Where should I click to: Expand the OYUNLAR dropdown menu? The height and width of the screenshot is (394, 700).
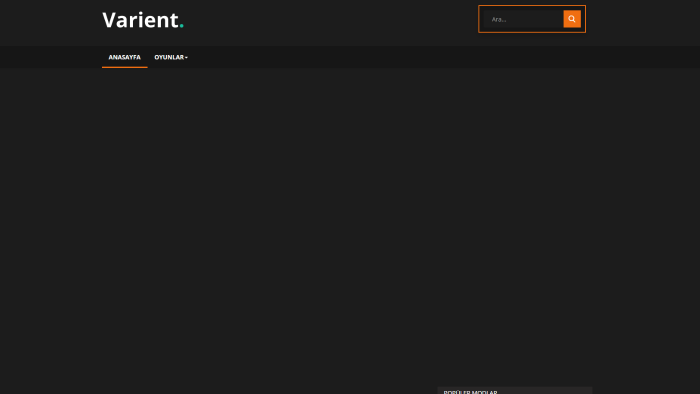[x=171, y=57]
